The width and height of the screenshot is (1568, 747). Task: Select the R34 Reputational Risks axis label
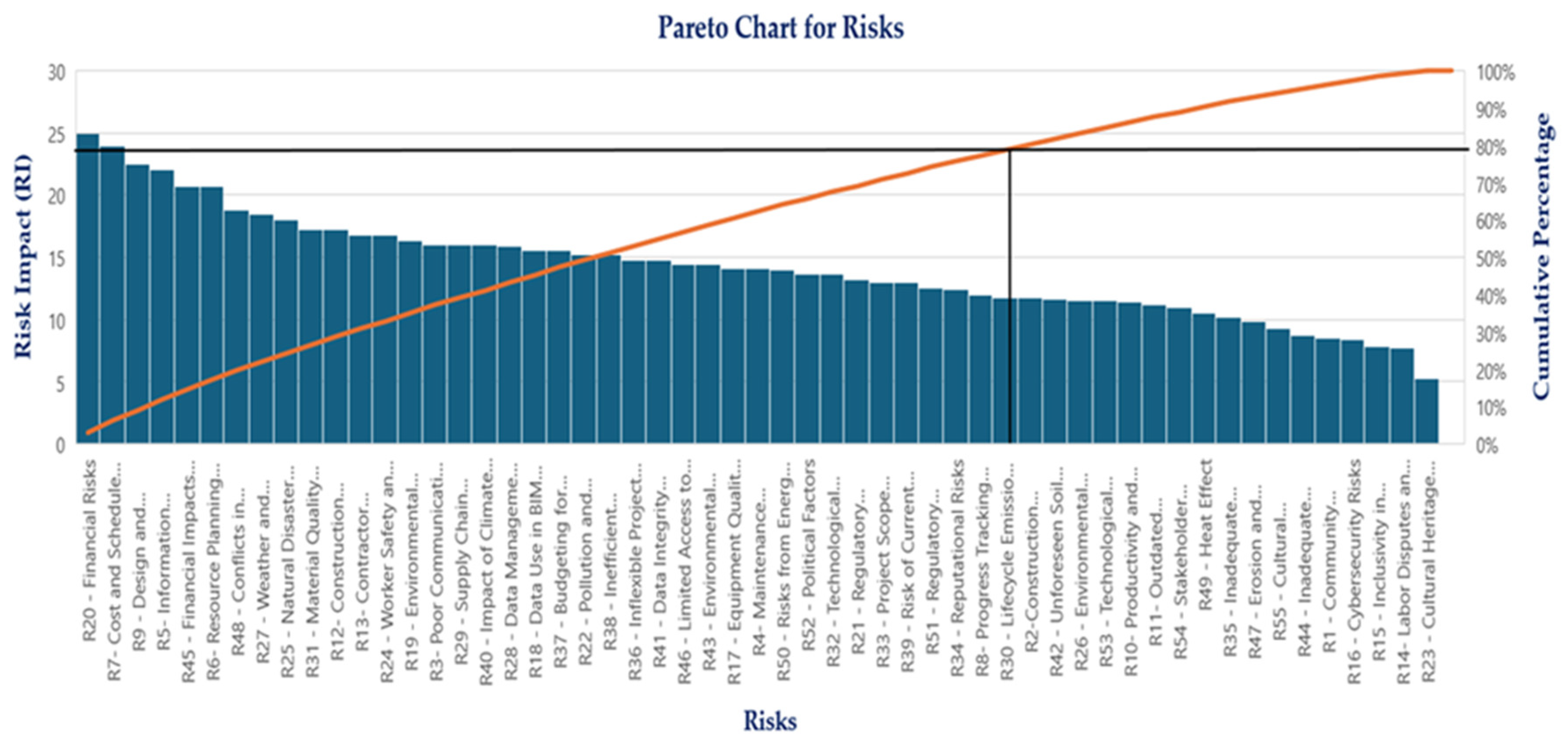coord(957,567)
